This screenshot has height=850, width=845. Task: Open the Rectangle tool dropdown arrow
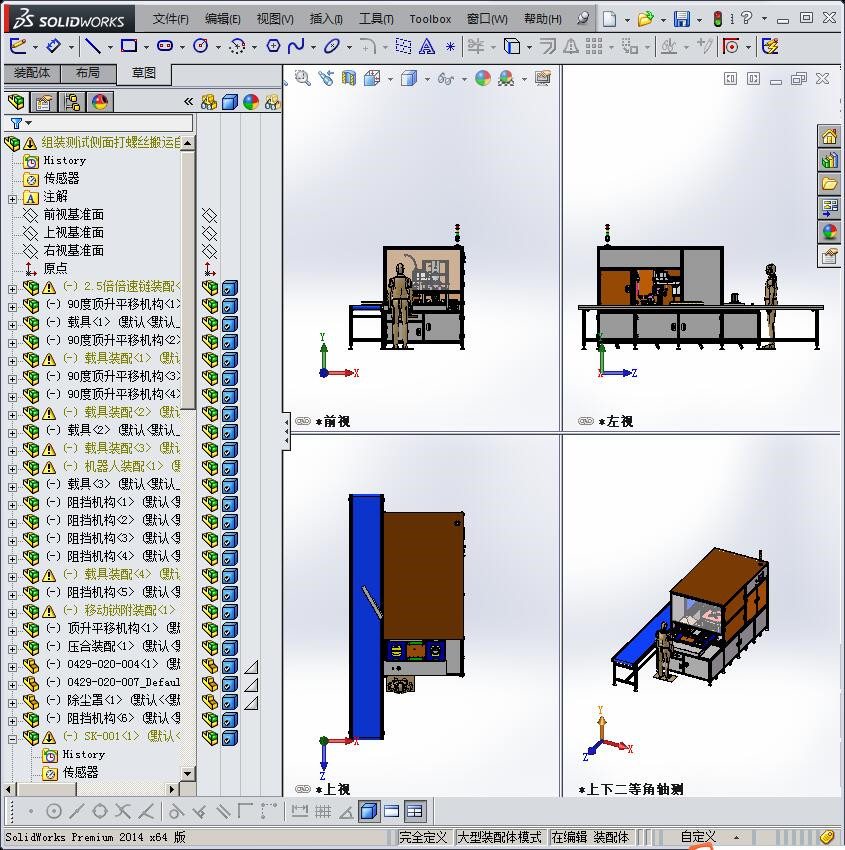coord(146,48)
